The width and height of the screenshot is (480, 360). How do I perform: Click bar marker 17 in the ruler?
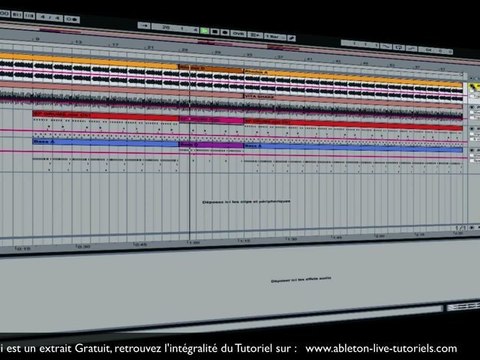pyautogui.click(x=115, y=45)
